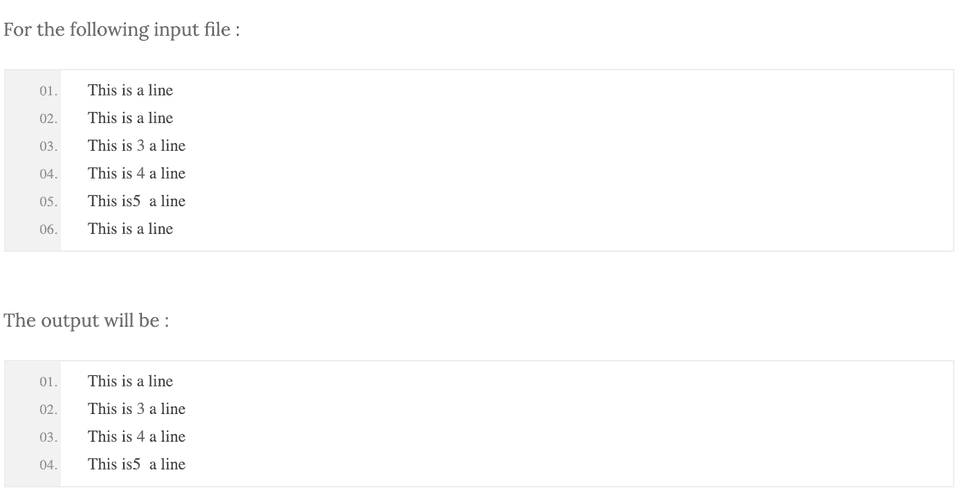The width and height of the screenshot is (960, 495).
Task: Click line number 05 in input block
Action: [x=48, y=202]
